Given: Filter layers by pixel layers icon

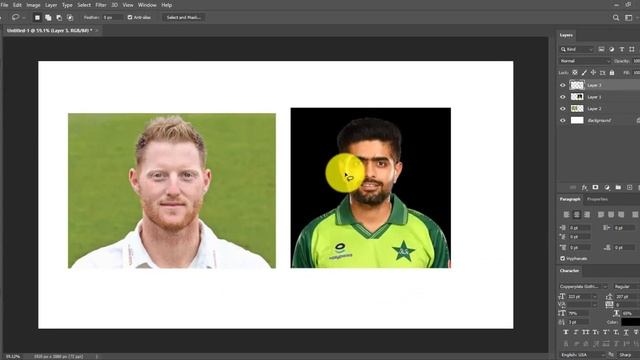Looking at the screenshot, I should 601,49.
